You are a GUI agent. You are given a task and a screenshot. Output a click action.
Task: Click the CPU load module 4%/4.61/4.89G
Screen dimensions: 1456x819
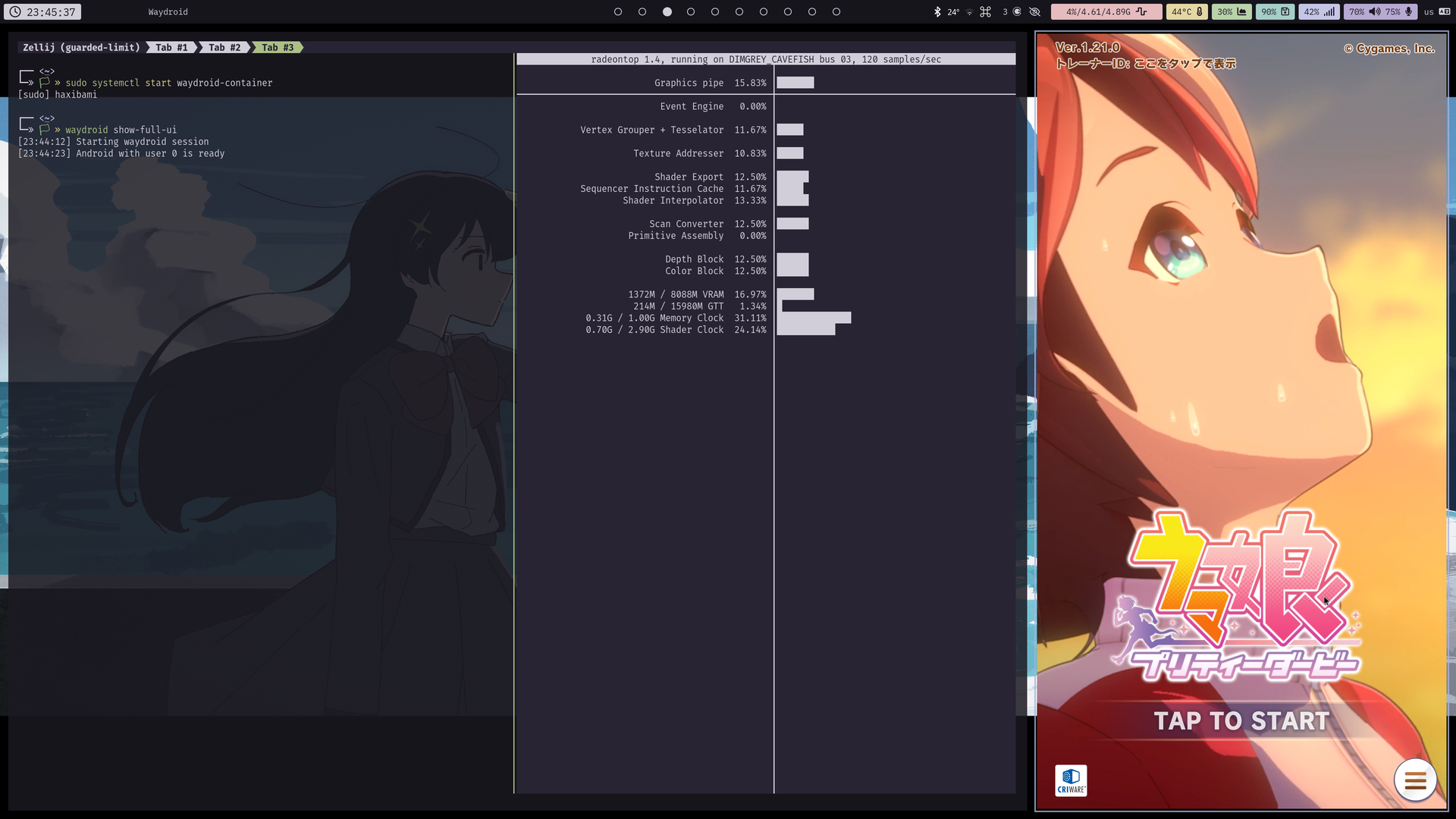tap(1106, 11)
